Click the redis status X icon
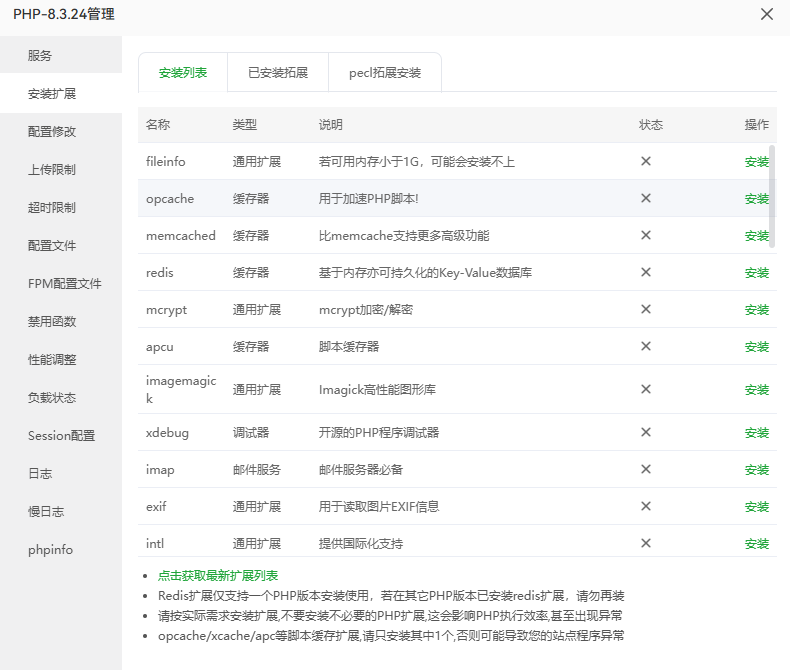Screen dimensions: 790x670 645,272
